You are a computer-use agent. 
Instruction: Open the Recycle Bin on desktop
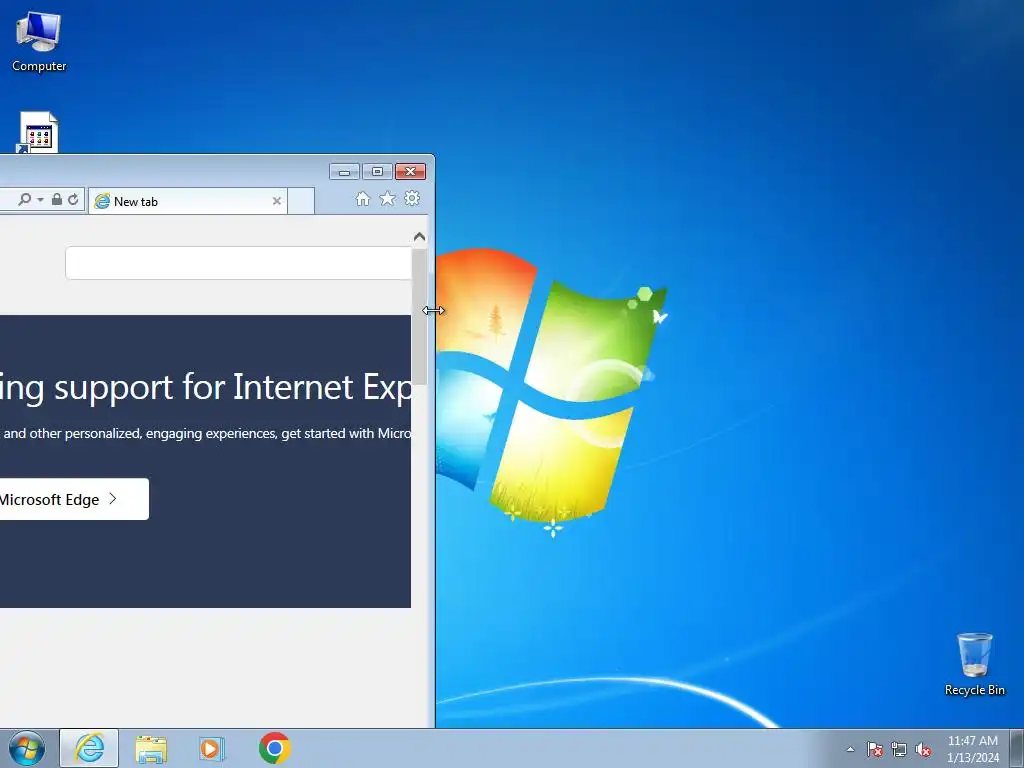coord(974,664)
